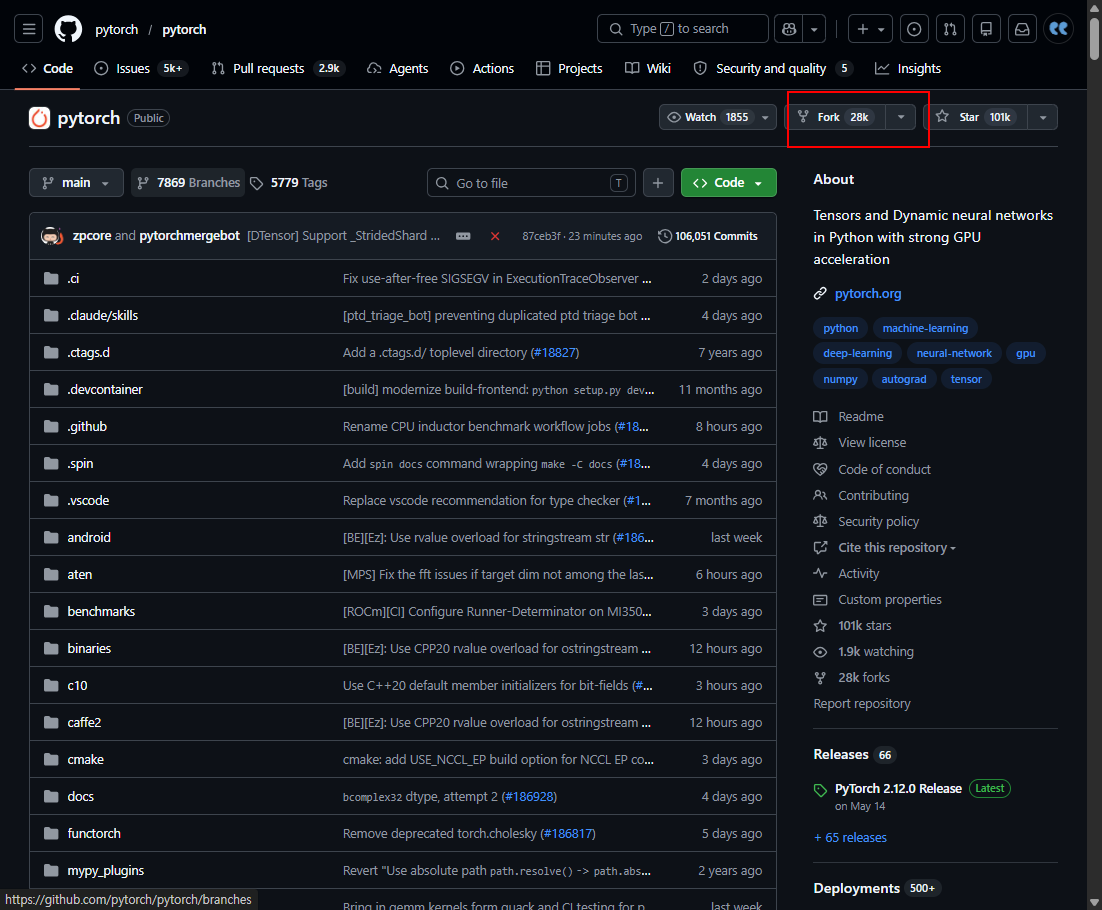The image size is (1102, 910).
Task: Click the autograd topic tag
Action: [x=904, y=379]
